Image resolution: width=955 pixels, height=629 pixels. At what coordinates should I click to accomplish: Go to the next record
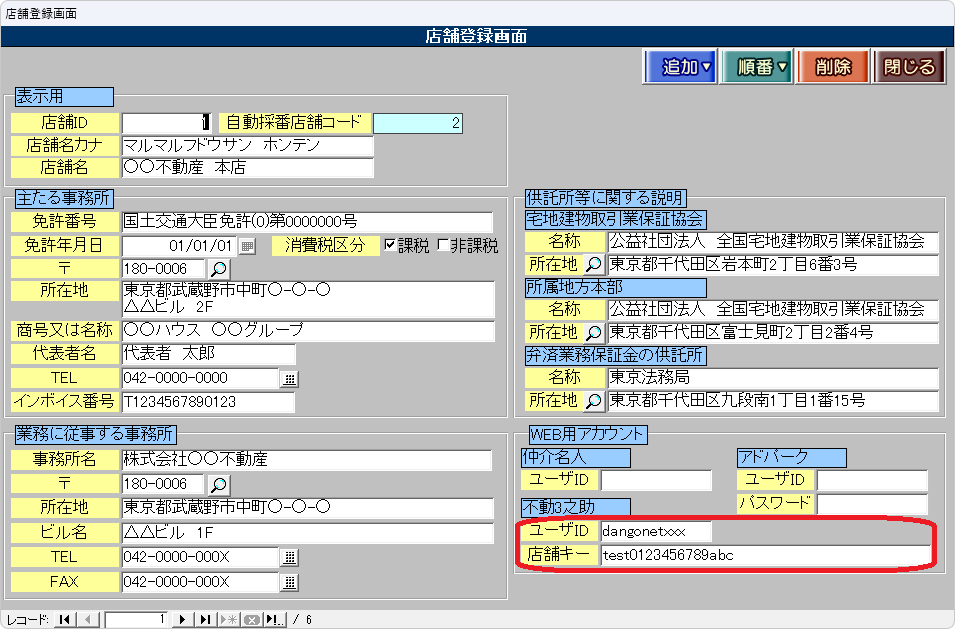185,620
